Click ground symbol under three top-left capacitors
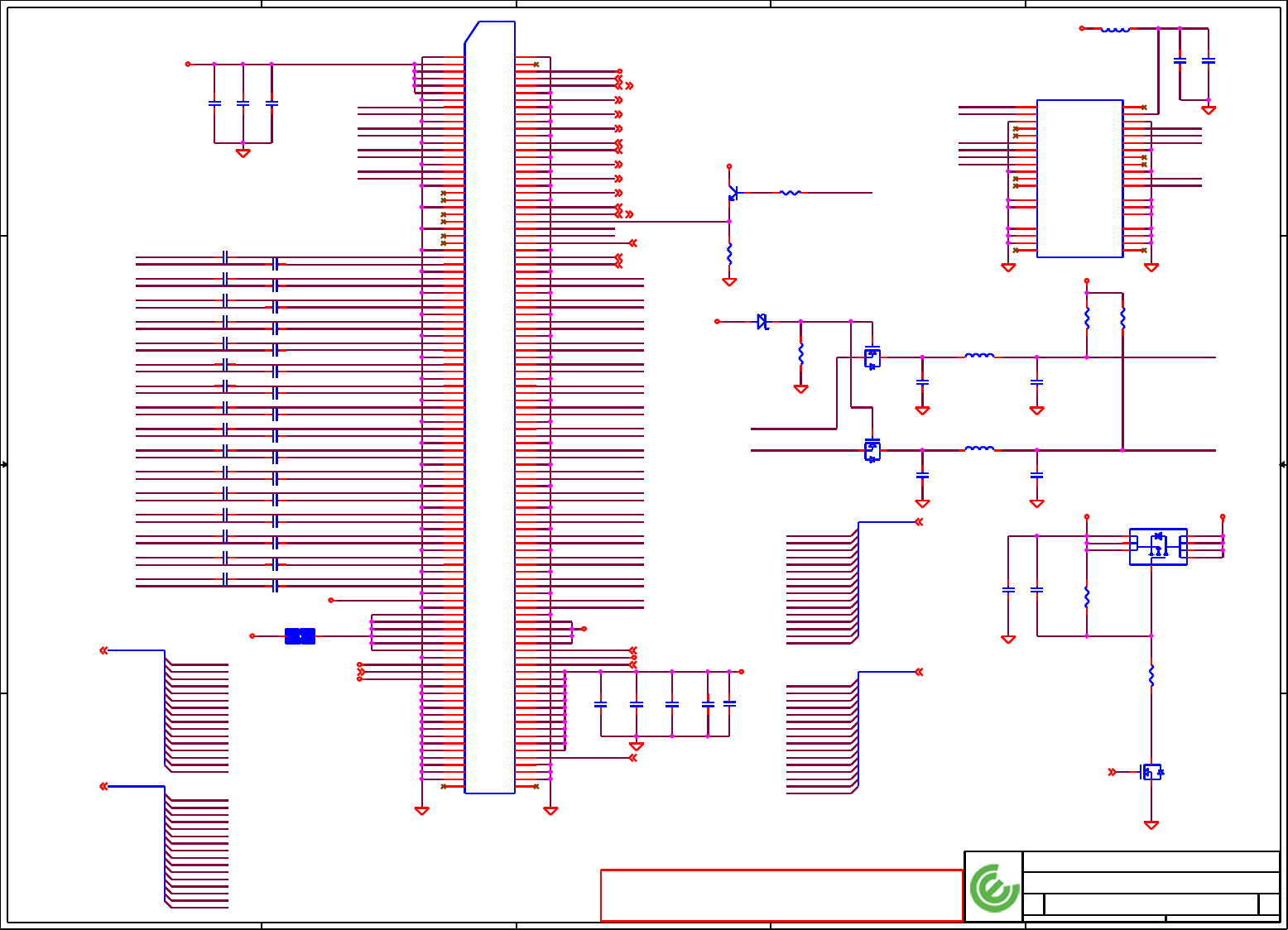1288x930 pixels. coord(243,153)
